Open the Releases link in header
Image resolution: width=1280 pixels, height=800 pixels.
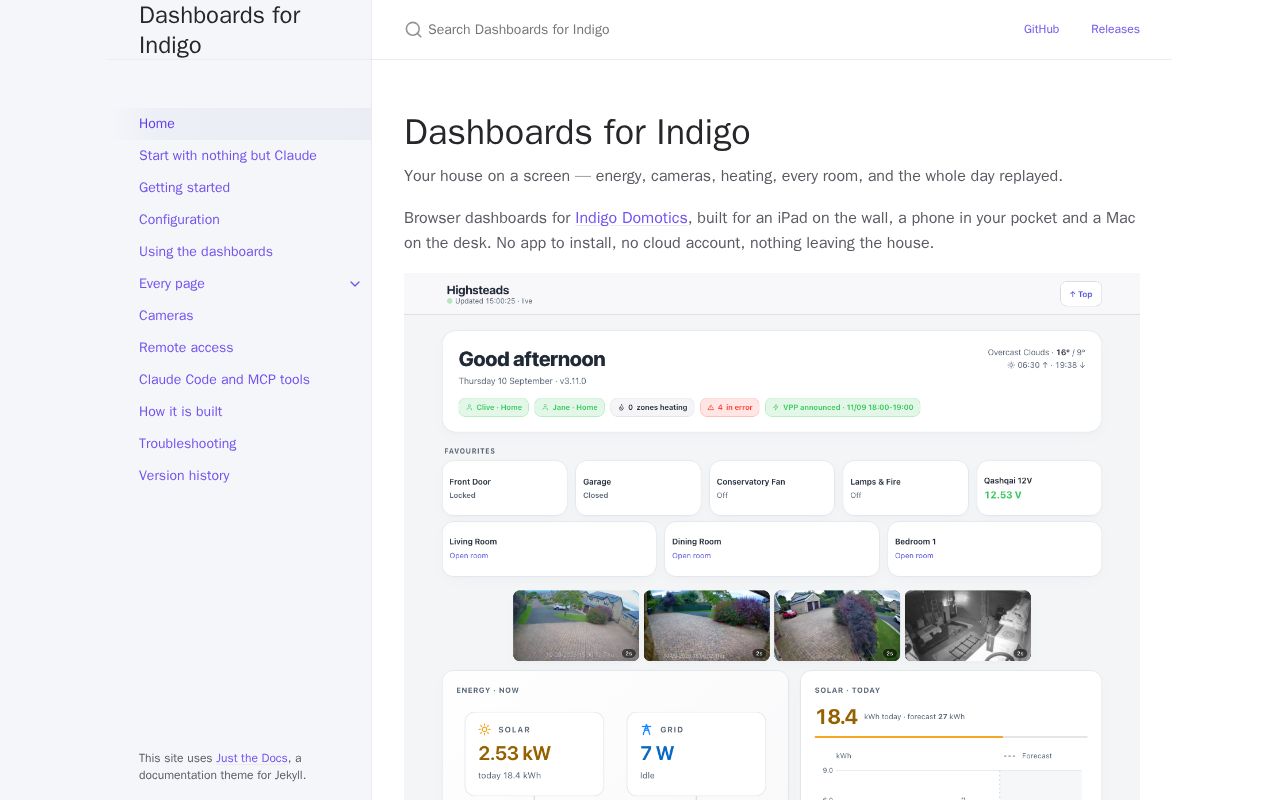coord(1115,29)
